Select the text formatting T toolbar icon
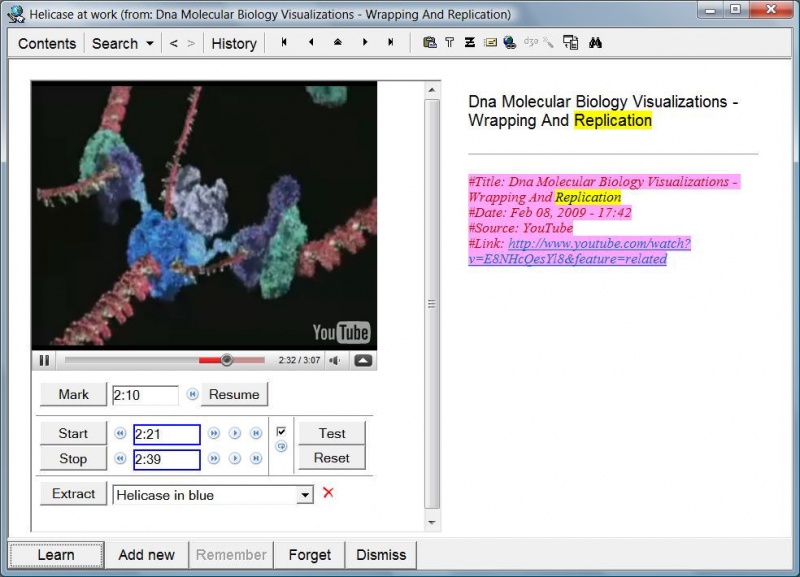Image resolution: width=800 pixels, height=577 pixels. point(449,42)
